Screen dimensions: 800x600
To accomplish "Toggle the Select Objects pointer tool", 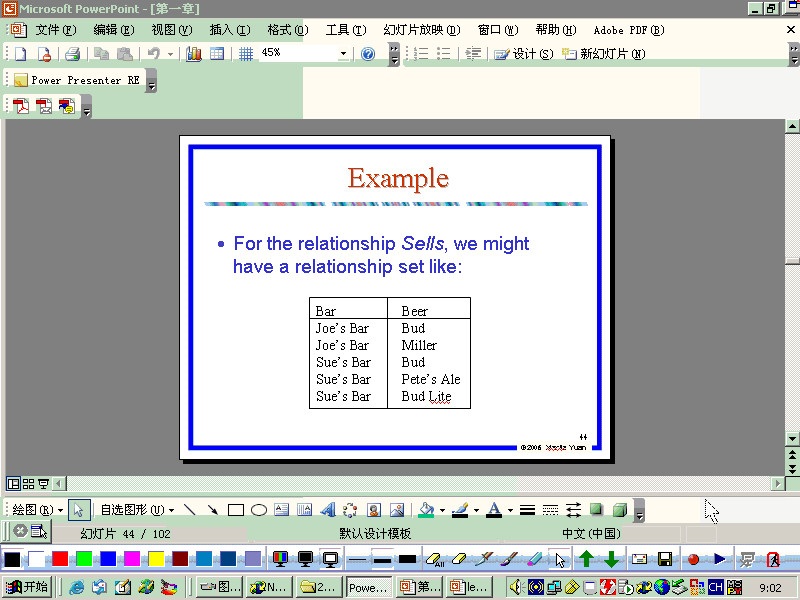I will coord(79,509).
